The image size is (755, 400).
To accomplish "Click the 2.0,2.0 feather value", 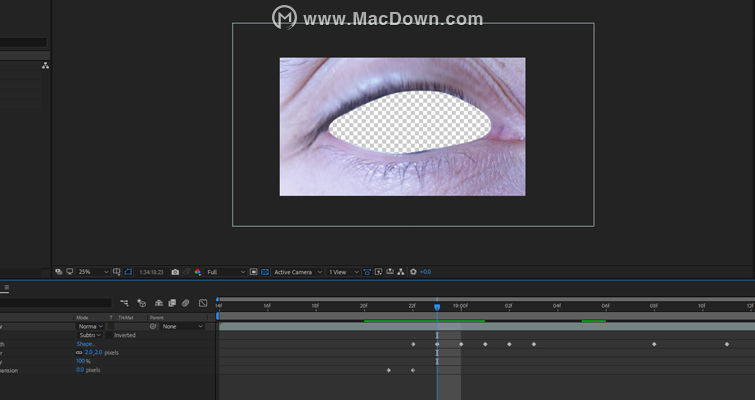I will tap(93, 352).
